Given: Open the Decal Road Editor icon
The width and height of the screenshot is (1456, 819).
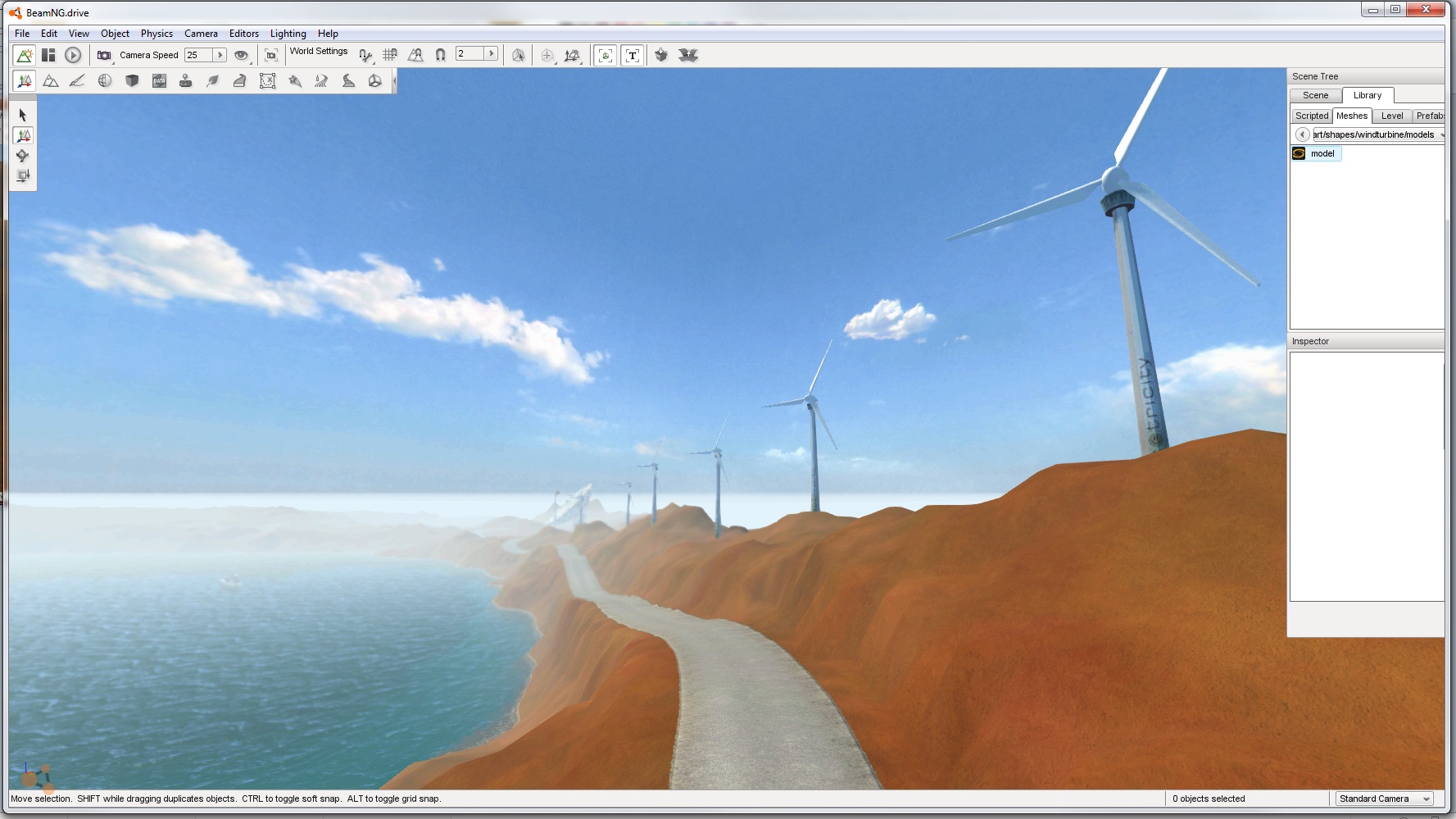Looking at the screenshot, I should tap(348, 80).
